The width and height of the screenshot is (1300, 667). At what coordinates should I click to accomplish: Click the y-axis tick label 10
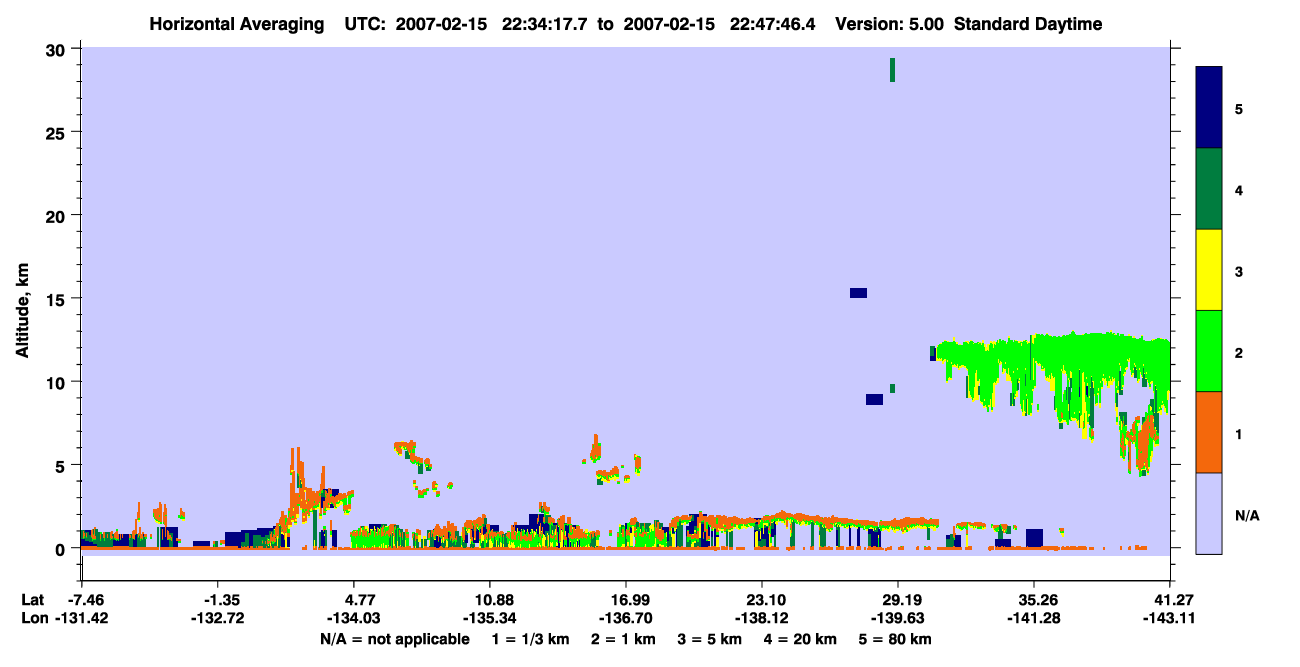tap(58, 382)
